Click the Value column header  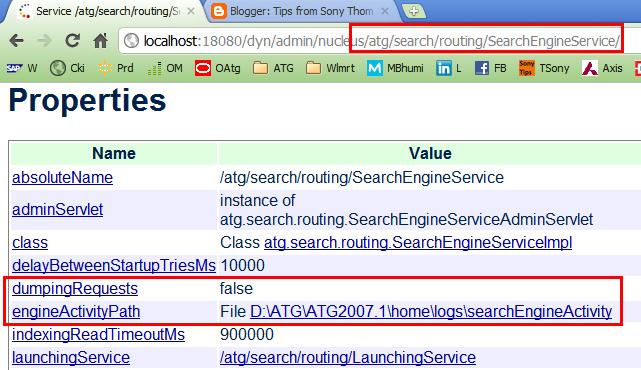point(430,153)
